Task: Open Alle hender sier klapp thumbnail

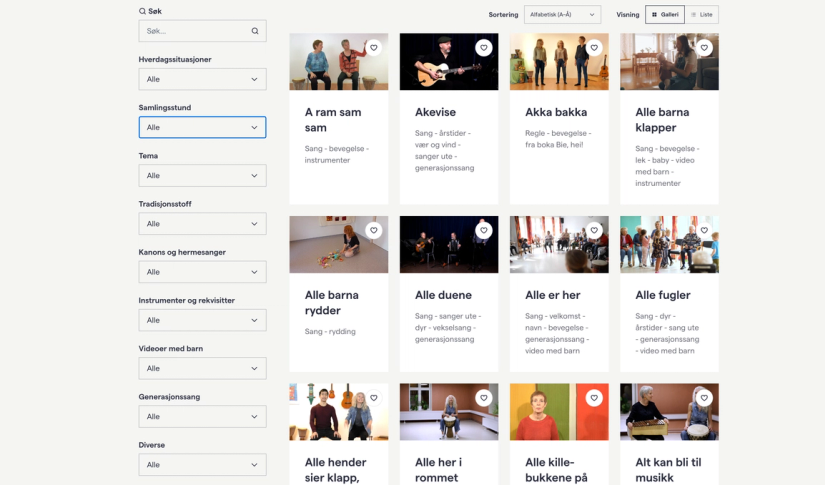Action: click(x=339, y=412)
